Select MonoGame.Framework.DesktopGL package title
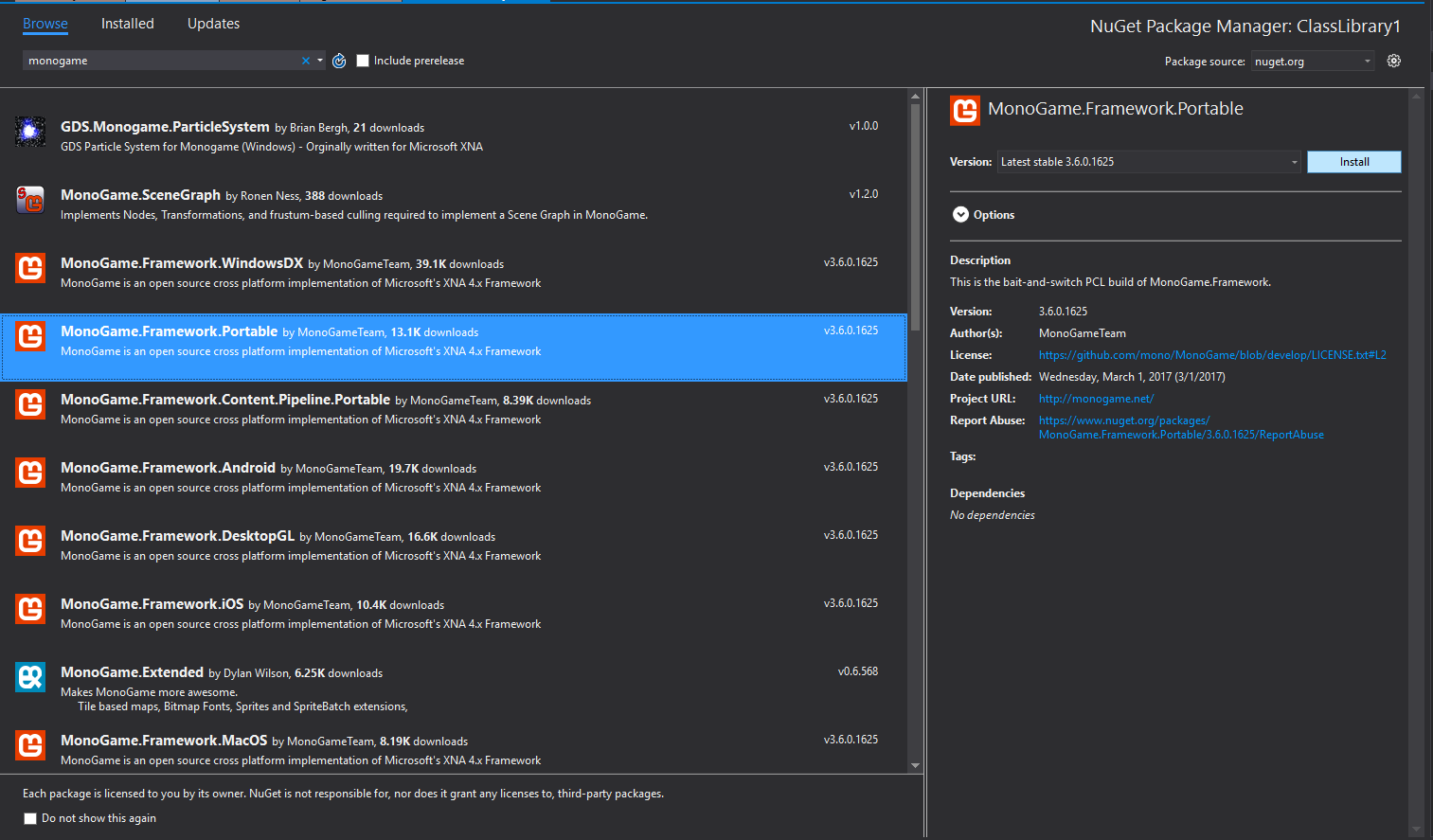The height and width of the screenshot is (840, 1433). click(x=177, y=536)
